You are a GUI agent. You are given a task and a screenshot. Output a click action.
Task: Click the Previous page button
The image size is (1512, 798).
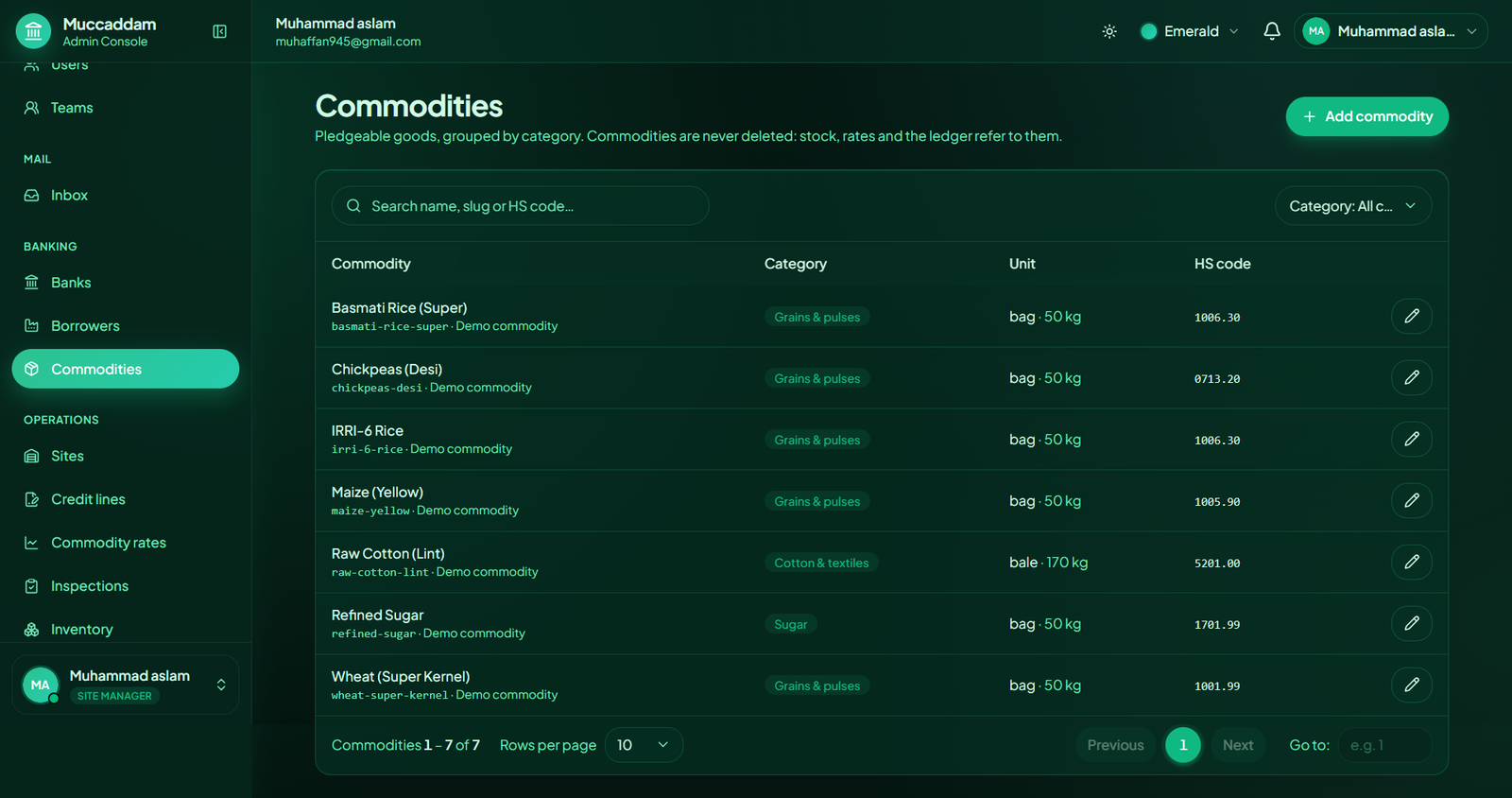1115,745
